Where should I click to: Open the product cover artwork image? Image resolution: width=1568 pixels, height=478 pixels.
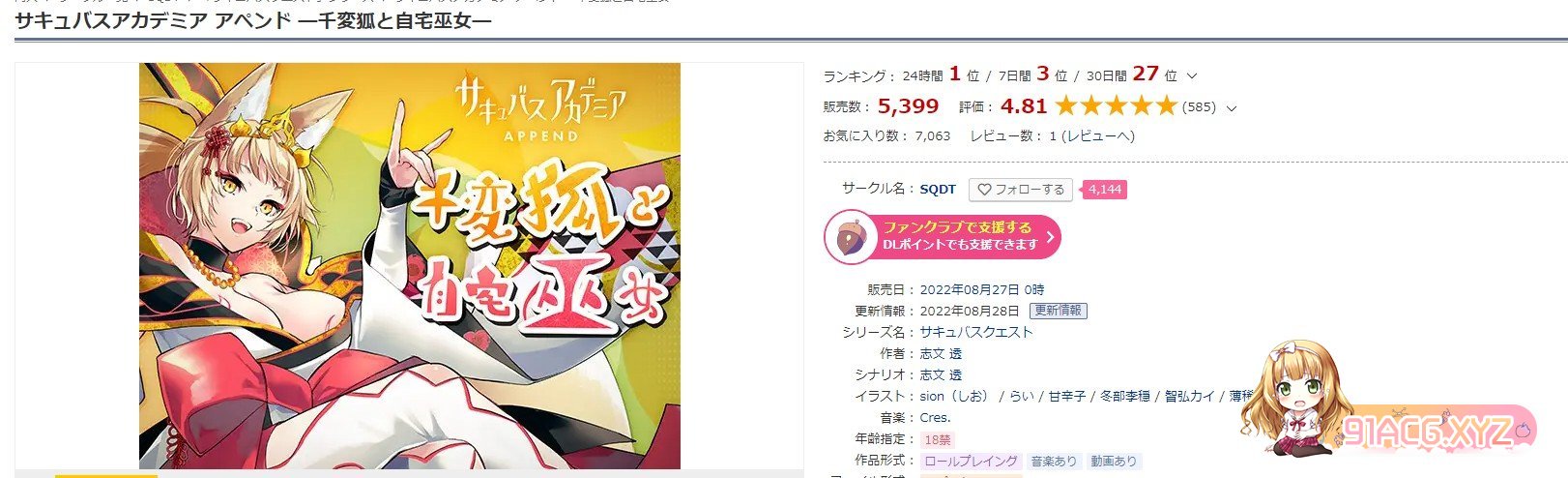click(410, 266)
